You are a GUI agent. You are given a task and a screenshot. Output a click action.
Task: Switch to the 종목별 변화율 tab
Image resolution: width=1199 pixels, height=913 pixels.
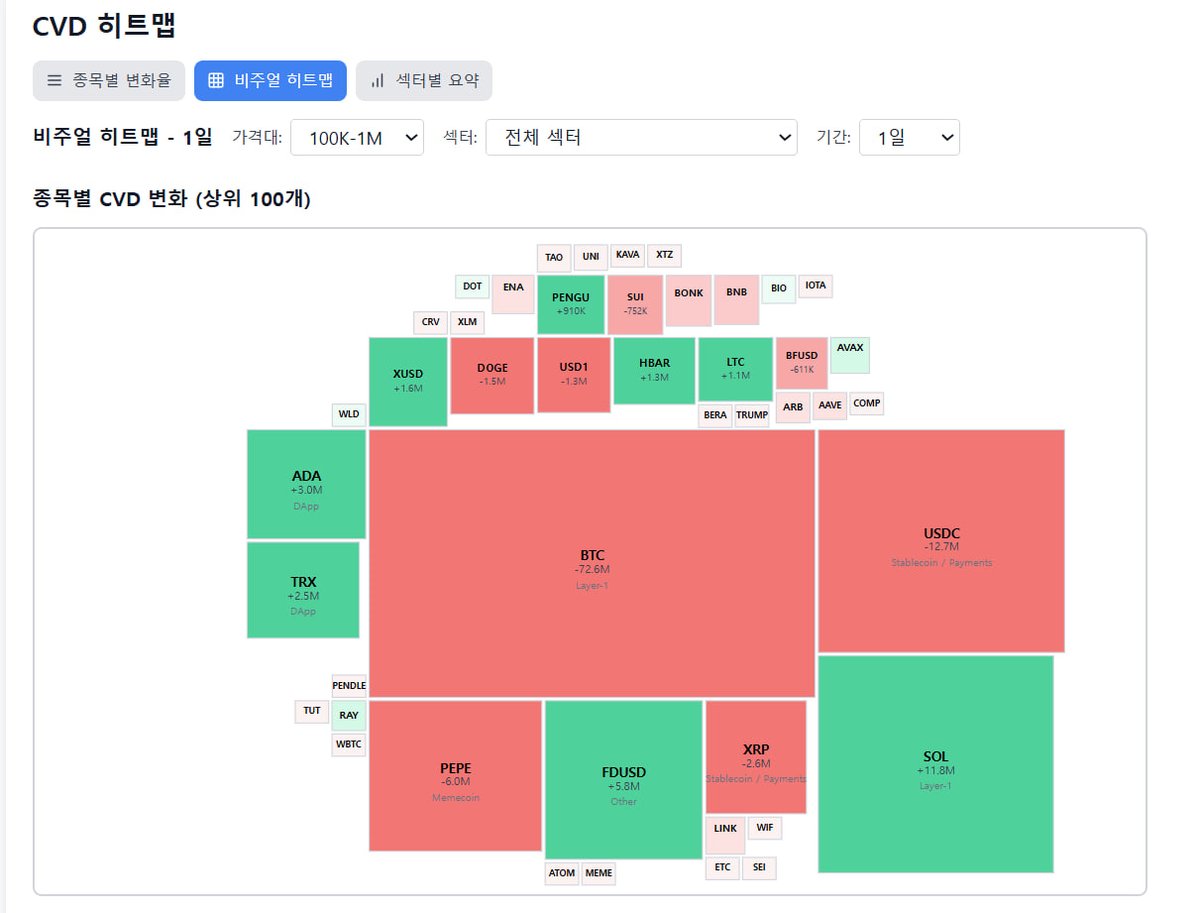[x=109, y=81]
